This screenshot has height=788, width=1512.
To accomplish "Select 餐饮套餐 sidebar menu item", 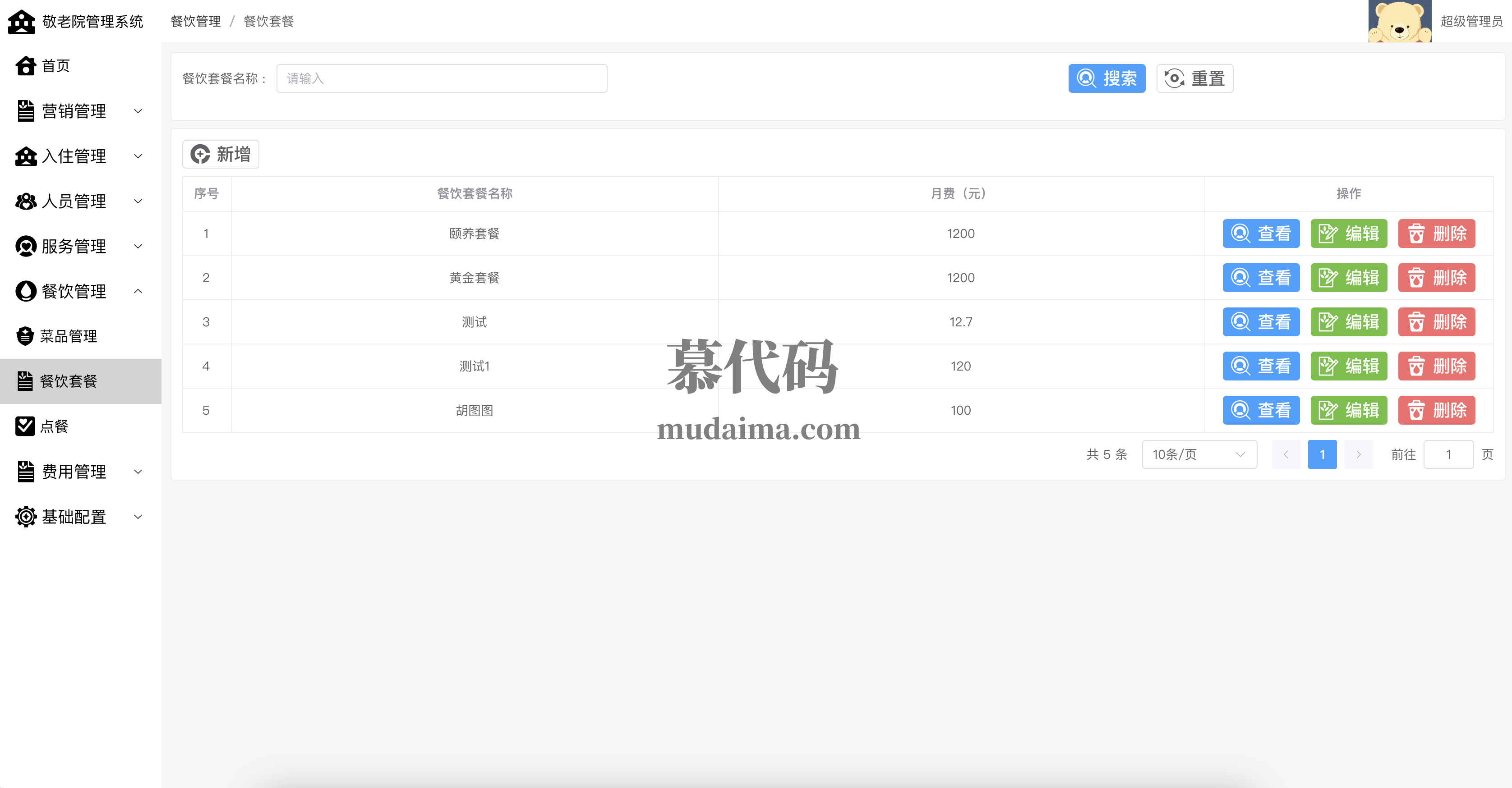I will pos(68,381).
